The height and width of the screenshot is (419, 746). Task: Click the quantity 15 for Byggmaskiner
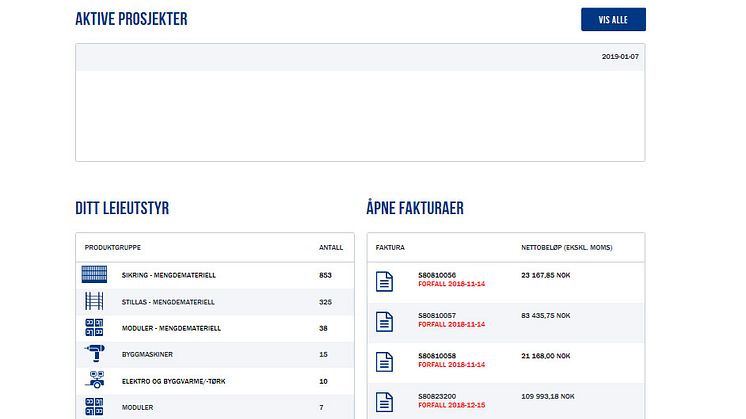324,354
